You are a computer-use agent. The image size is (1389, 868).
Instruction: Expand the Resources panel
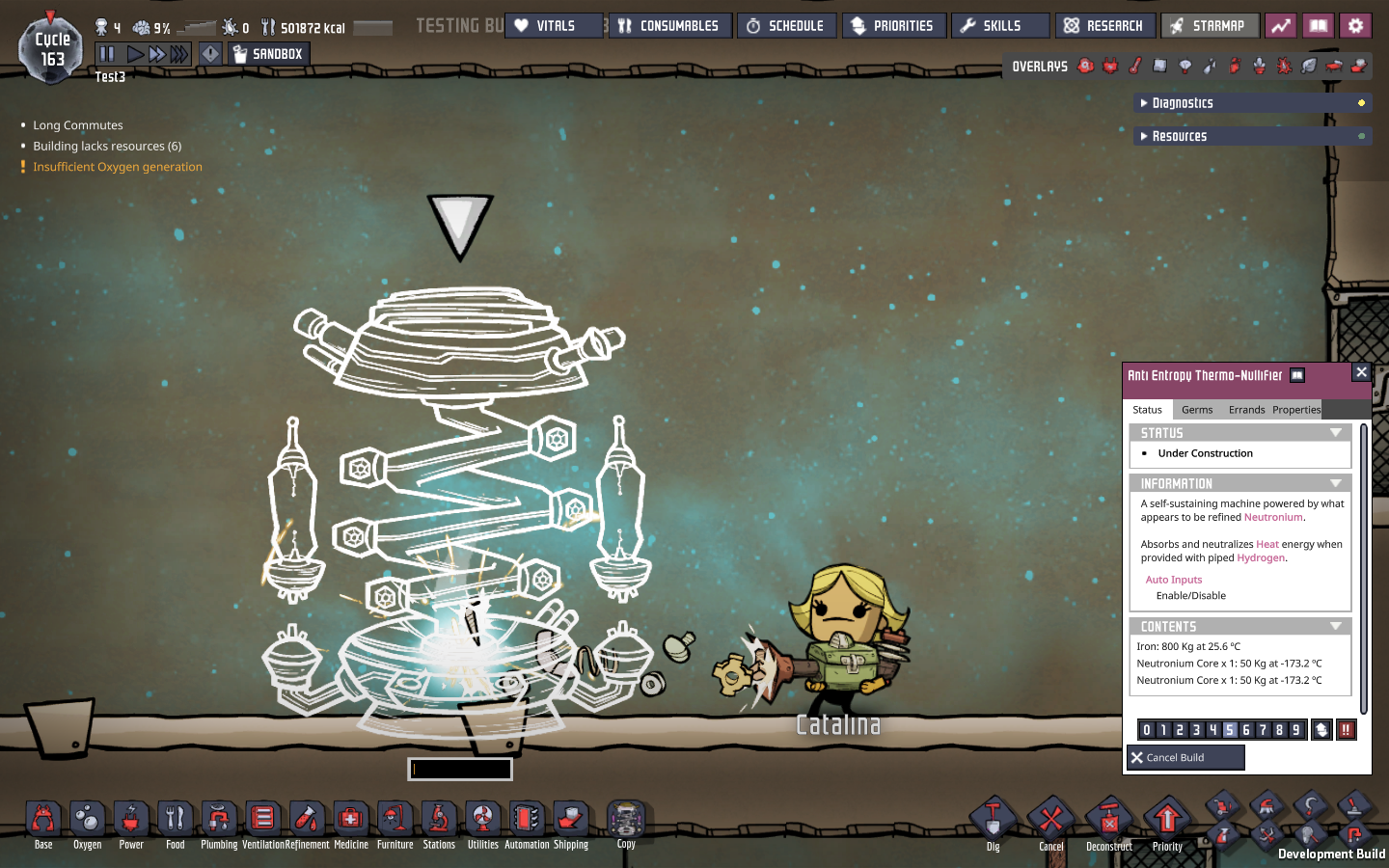tap(1252, 136)
